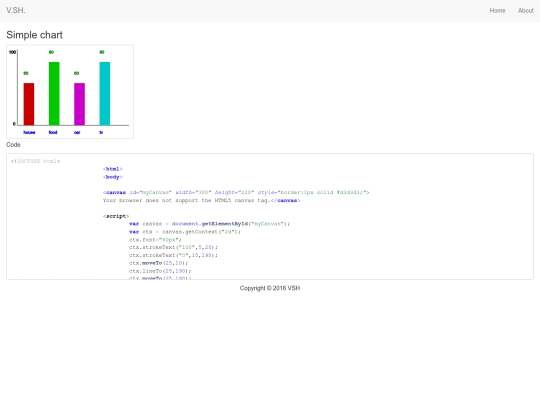
Task: Click the canvas myCanvas tag line
Action: [x=236, y=192]
